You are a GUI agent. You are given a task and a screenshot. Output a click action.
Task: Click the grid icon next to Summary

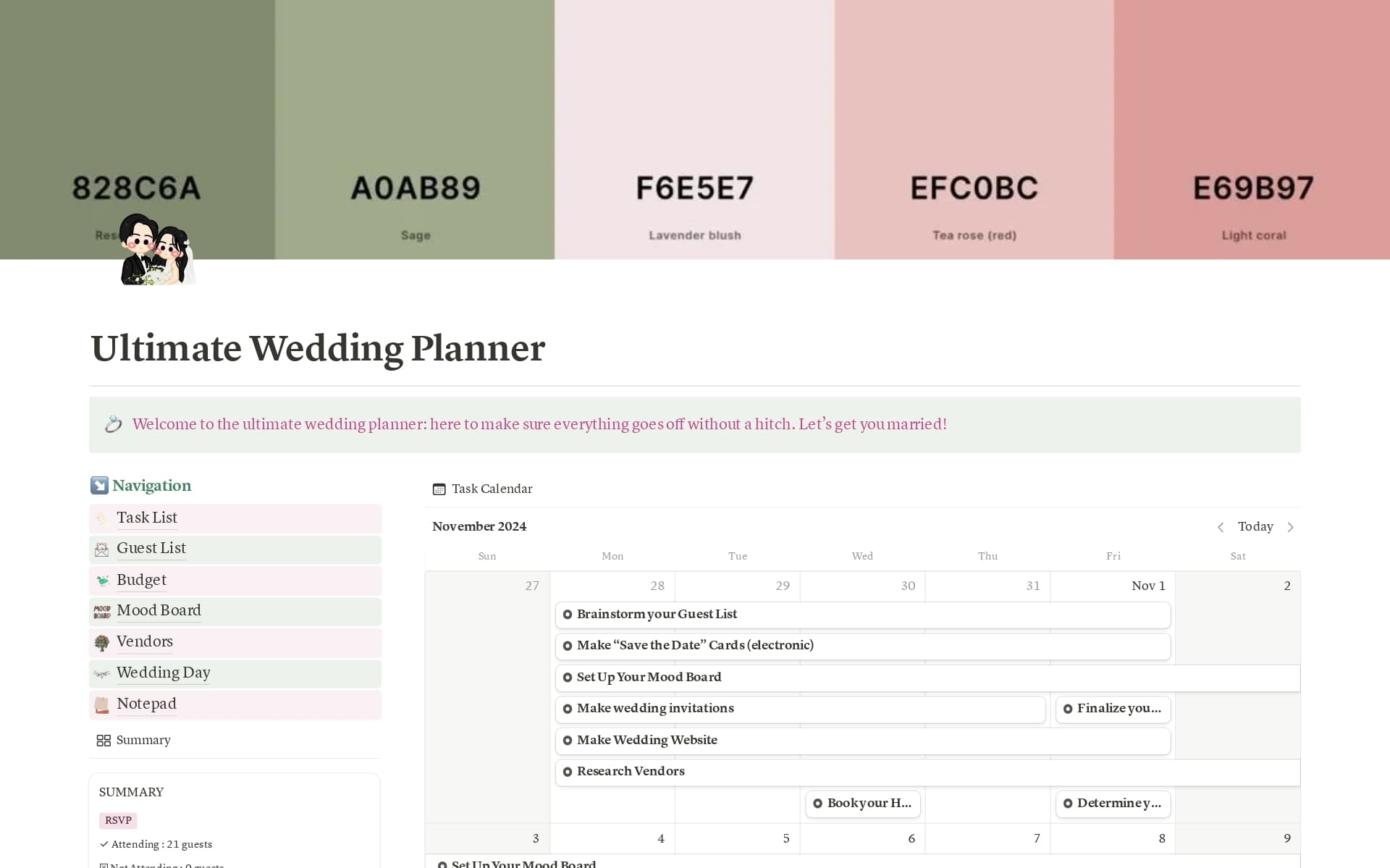[103, 740]
